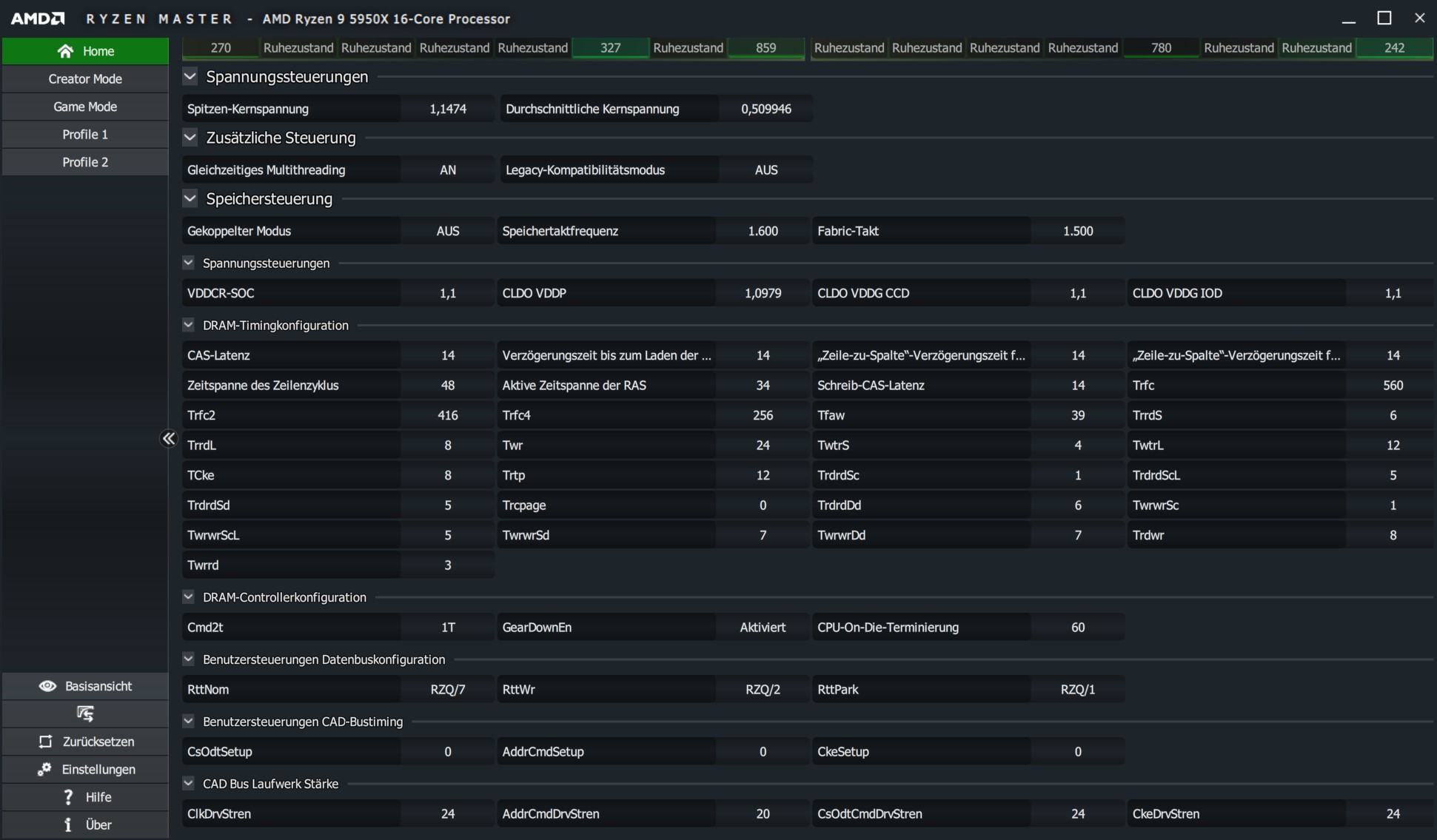Viewport: 1437px width, 840px height.
Task: Toggle Legacy-Kompatibilitätsmodus AUS value
Action: click(x=766, y=170)
